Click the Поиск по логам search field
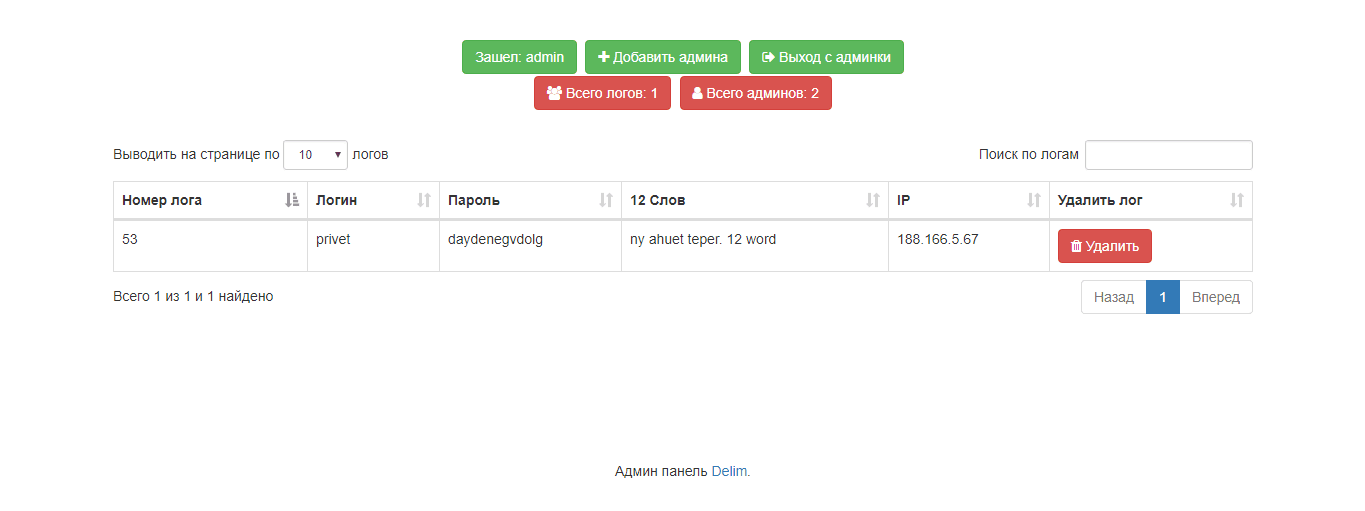 [1168, 155]
